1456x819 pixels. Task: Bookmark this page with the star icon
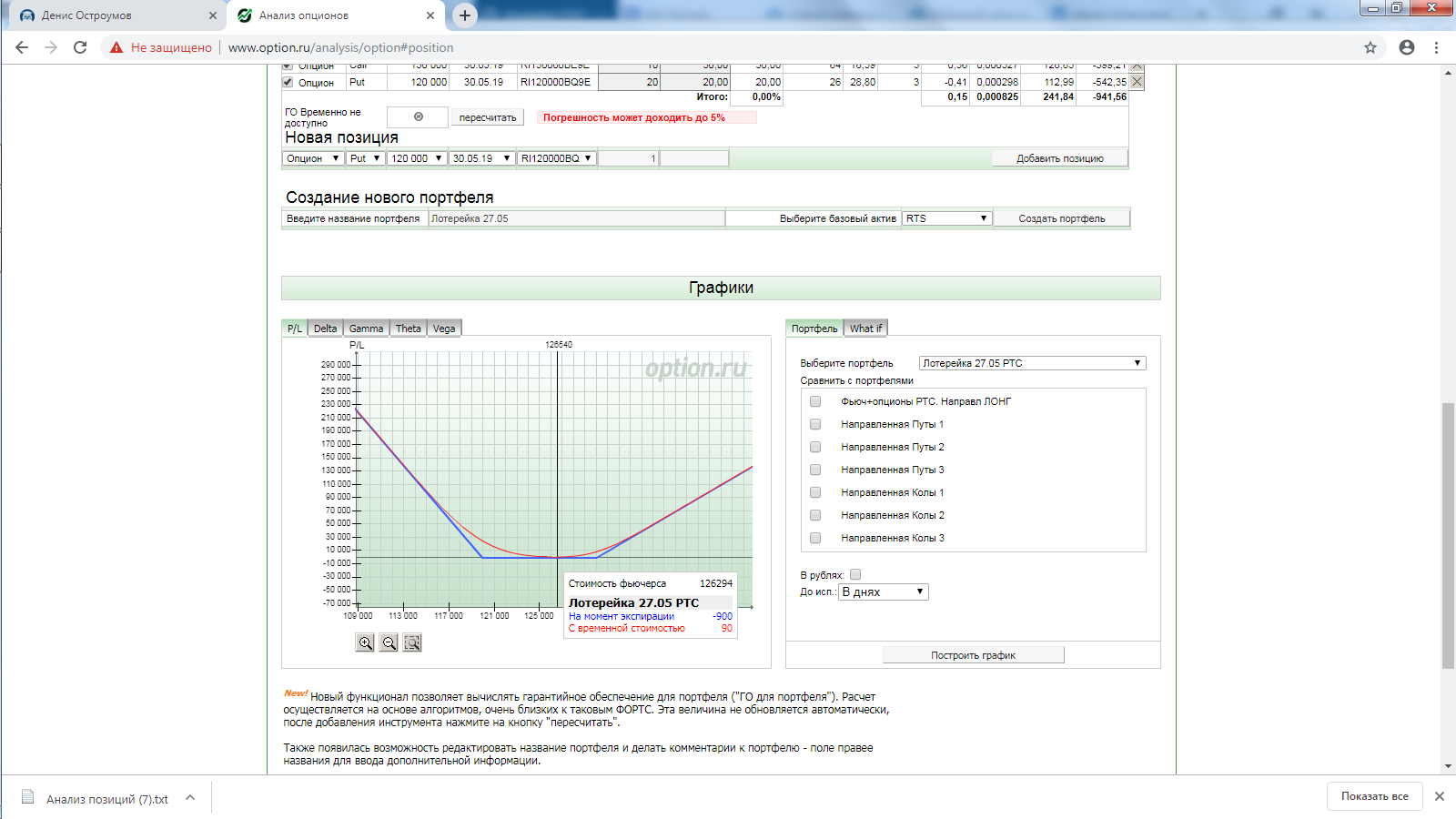tap(1370, 47)
